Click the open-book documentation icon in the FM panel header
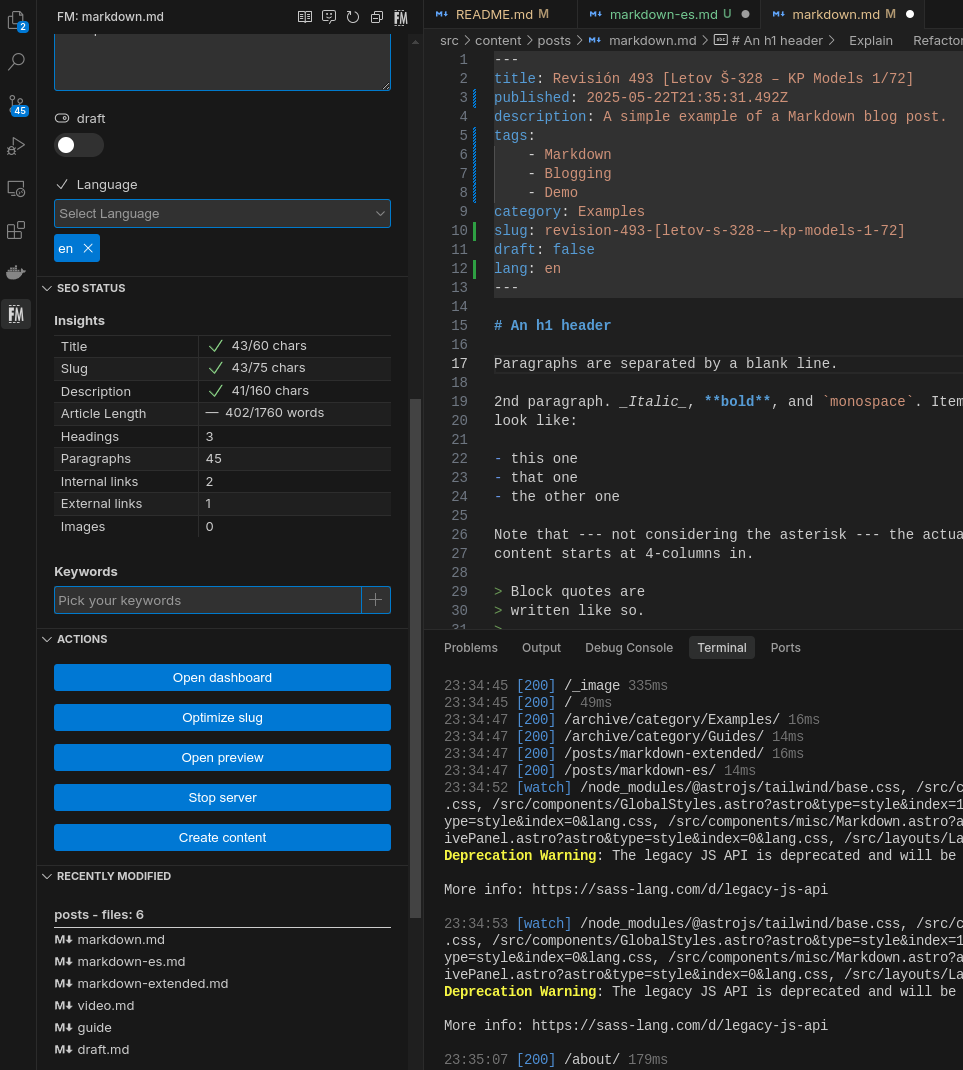The image size is (963, 1070). click(305, 17)
